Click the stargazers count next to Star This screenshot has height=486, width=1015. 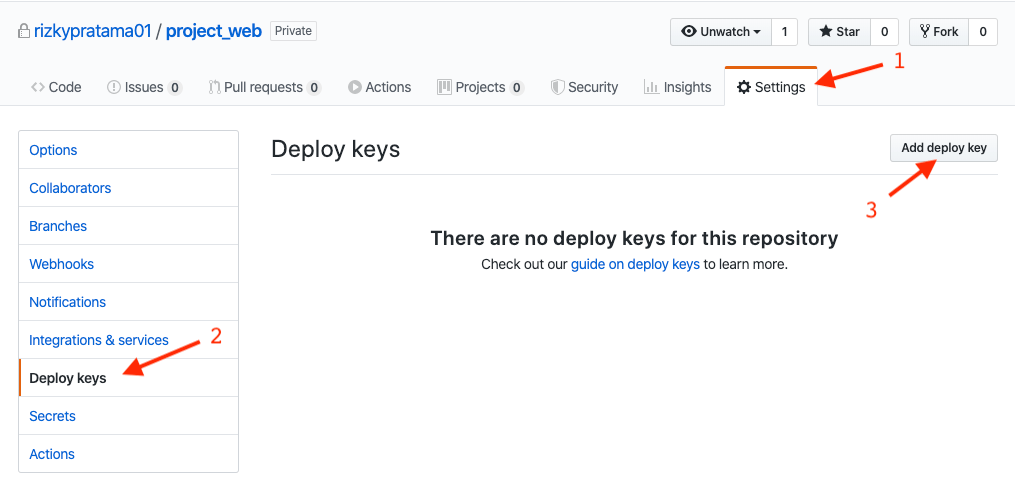click(884, 32)
